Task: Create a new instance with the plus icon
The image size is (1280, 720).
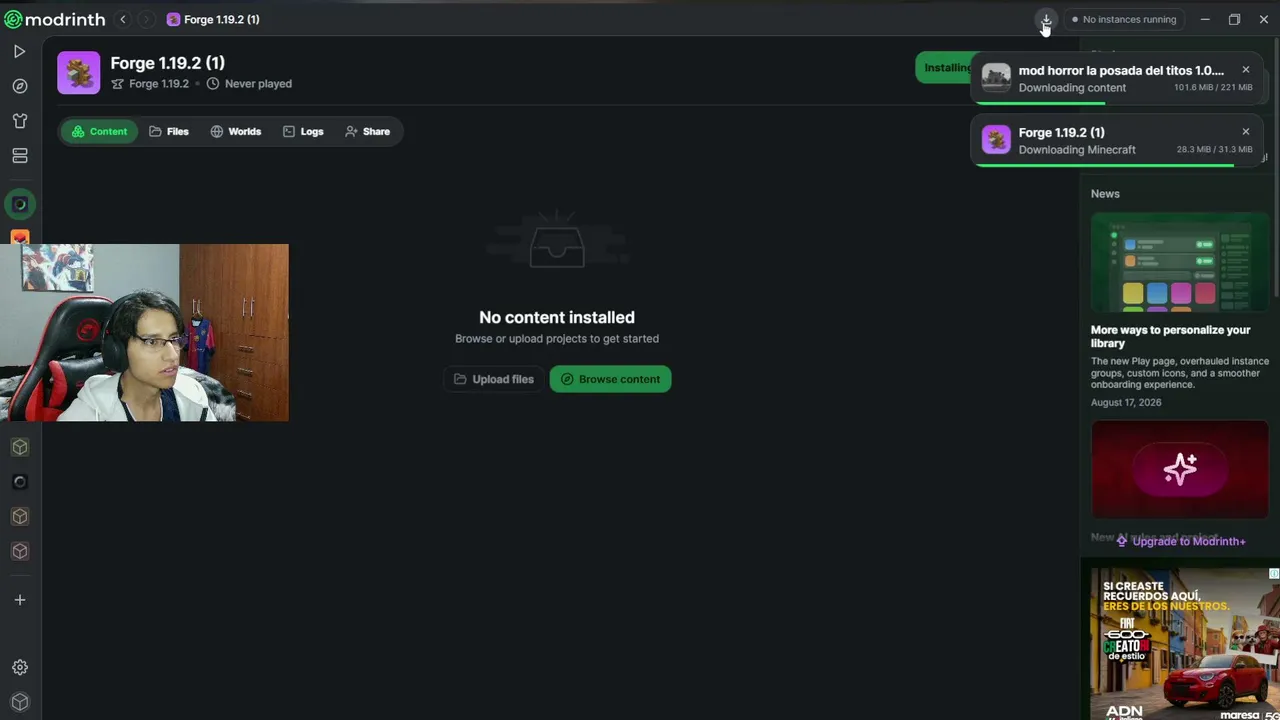Action: 19,600
